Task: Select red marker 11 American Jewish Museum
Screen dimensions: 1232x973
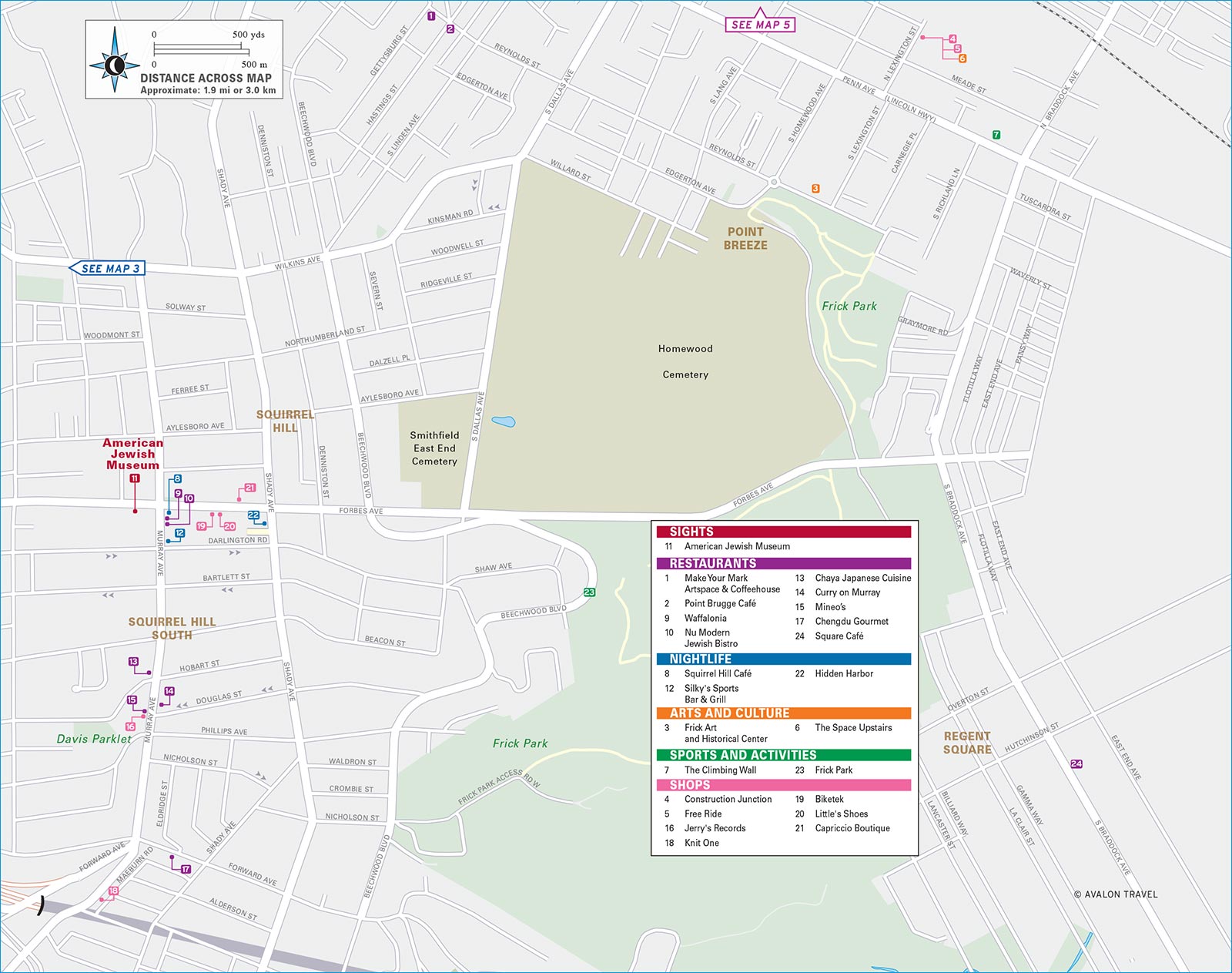Action: [135, 478]
